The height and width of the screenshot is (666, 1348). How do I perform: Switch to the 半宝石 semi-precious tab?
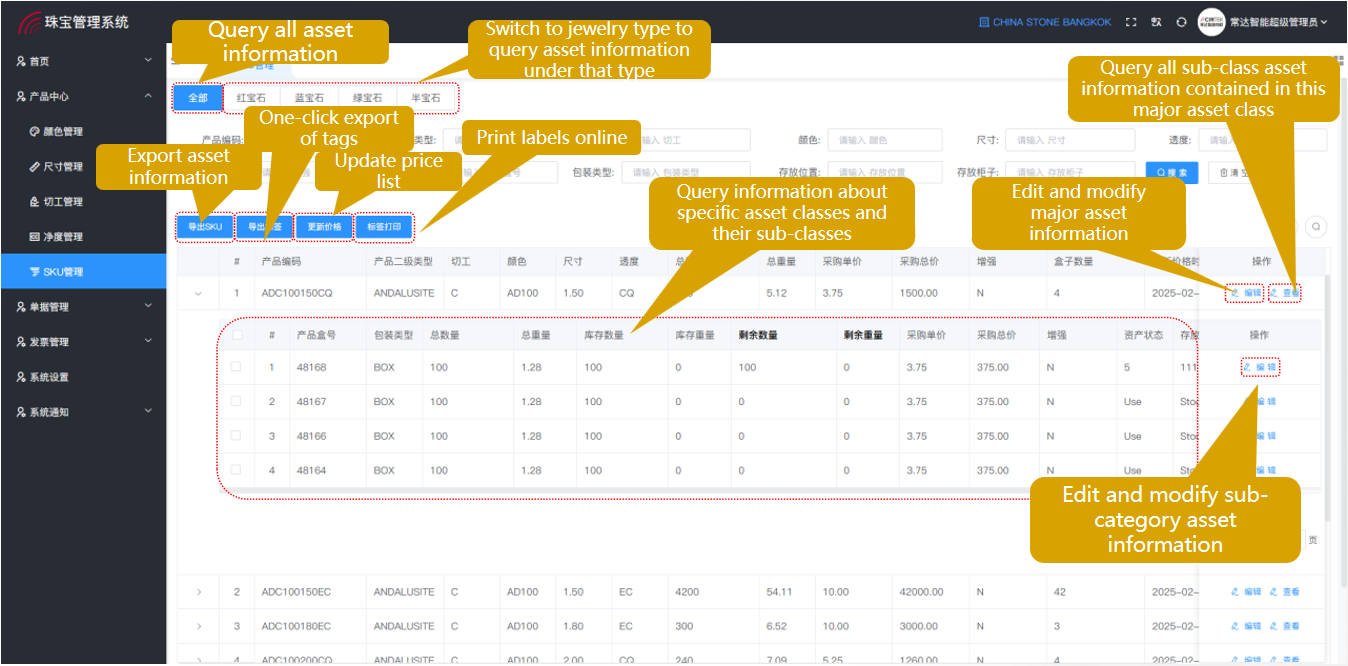(428, 97)
